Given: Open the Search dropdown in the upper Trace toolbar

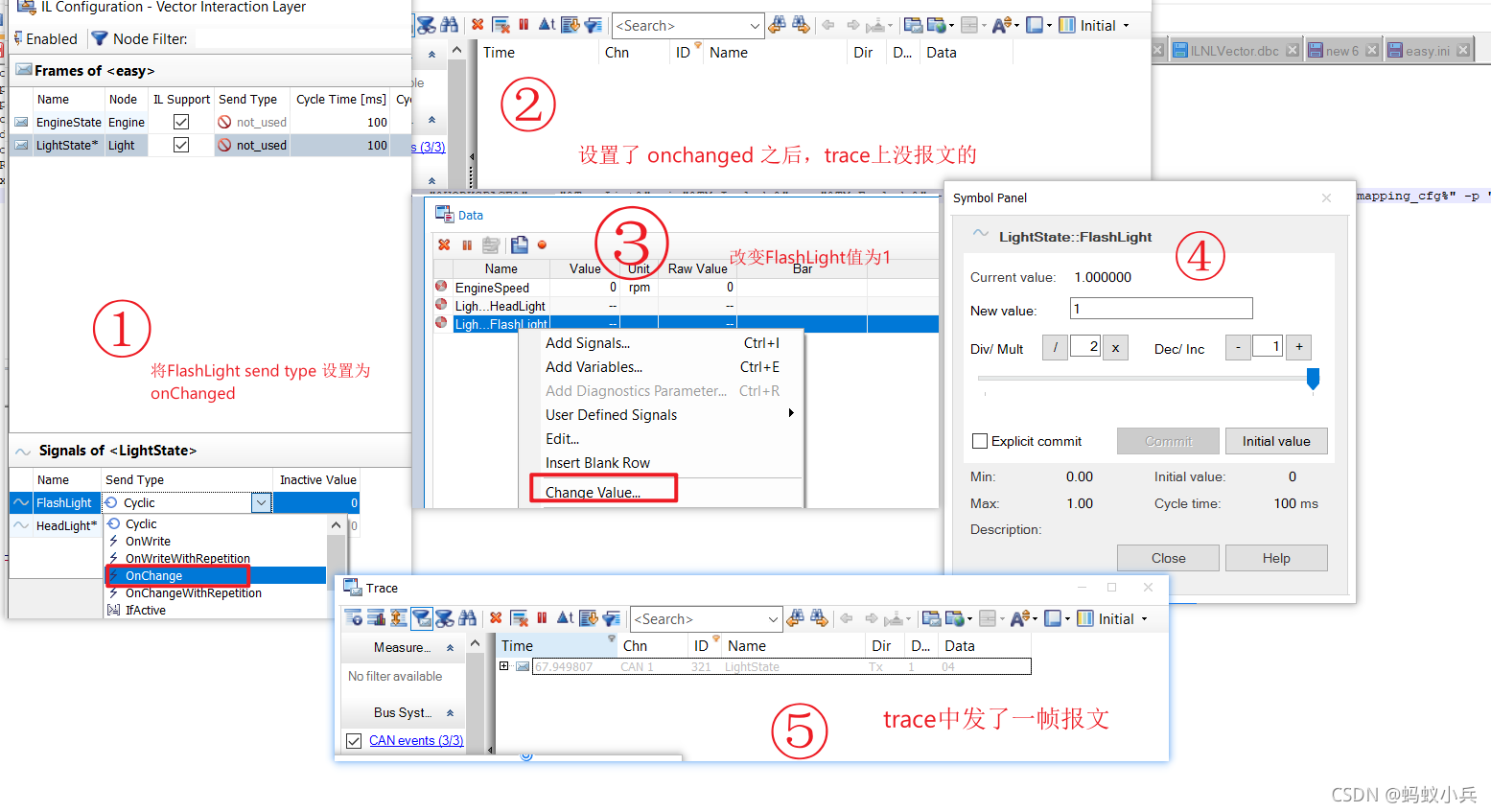Looking at the screenshot, I should click(755, 26).
